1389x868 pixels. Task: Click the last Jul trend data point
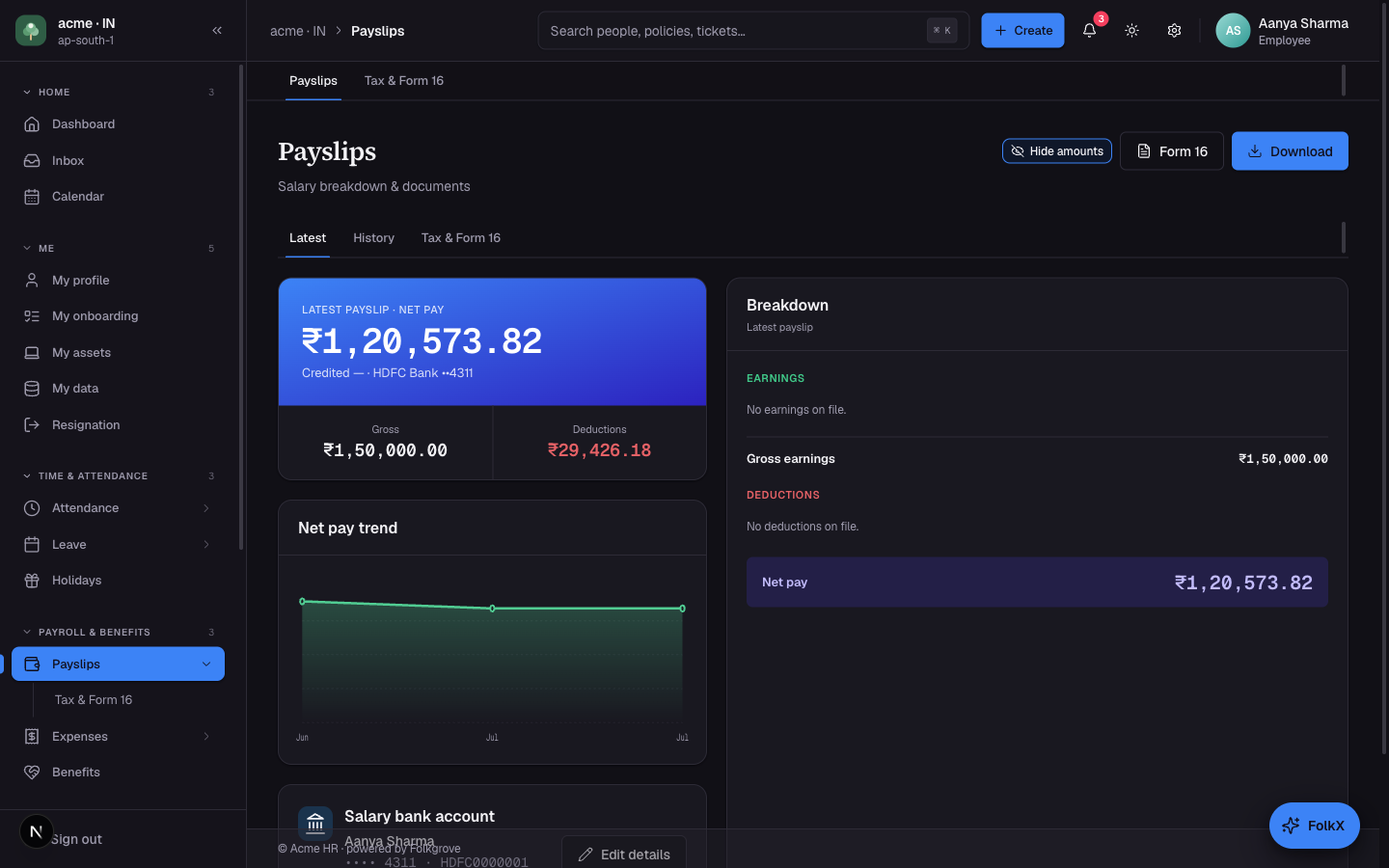pos(683,609)
